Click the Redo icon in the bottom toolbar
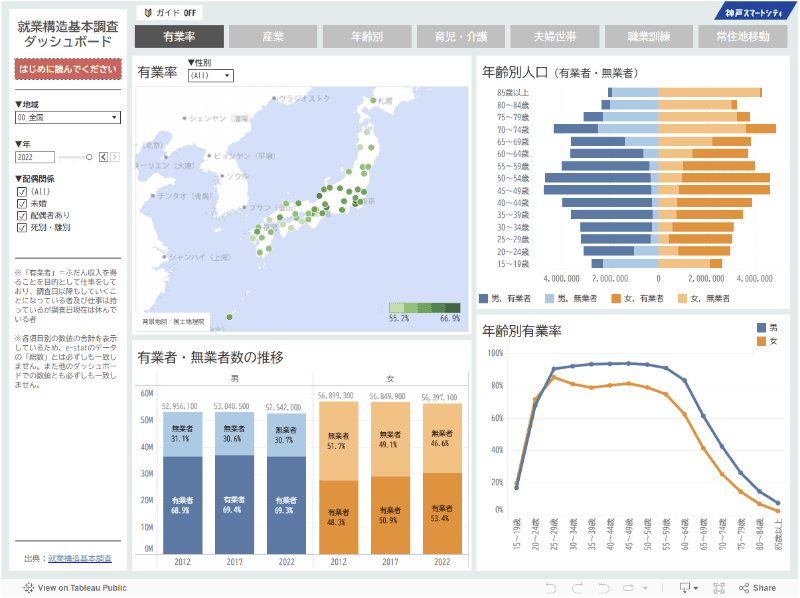Viewport: 800px width, 598px height. 578,588
